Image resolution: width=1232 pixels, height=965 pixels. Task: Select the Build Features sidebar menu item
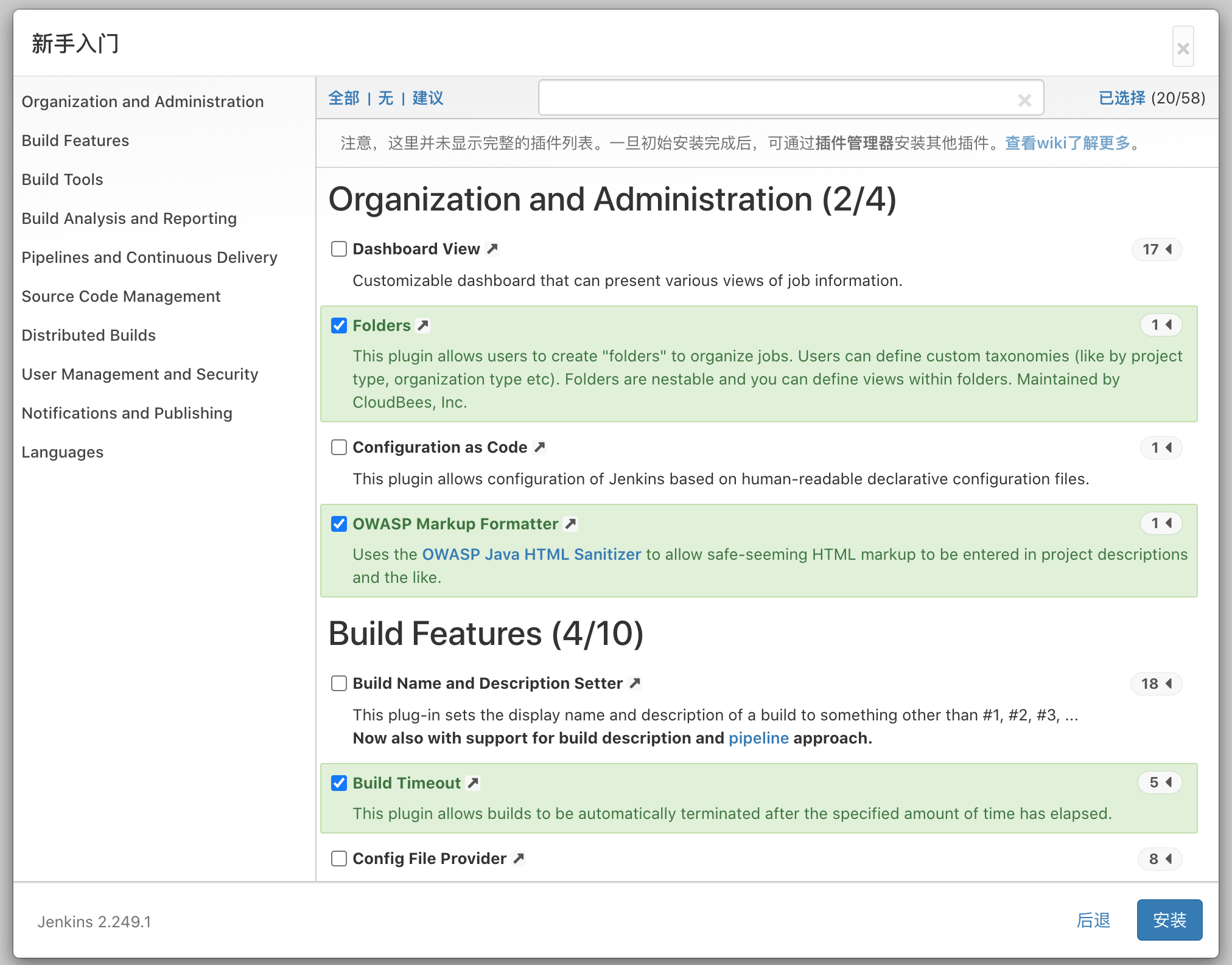(x=75, y=140)
